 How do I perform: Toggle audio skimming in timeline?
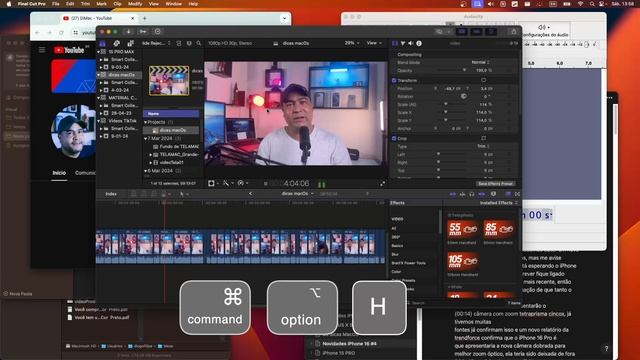click(x=462, y=194)
